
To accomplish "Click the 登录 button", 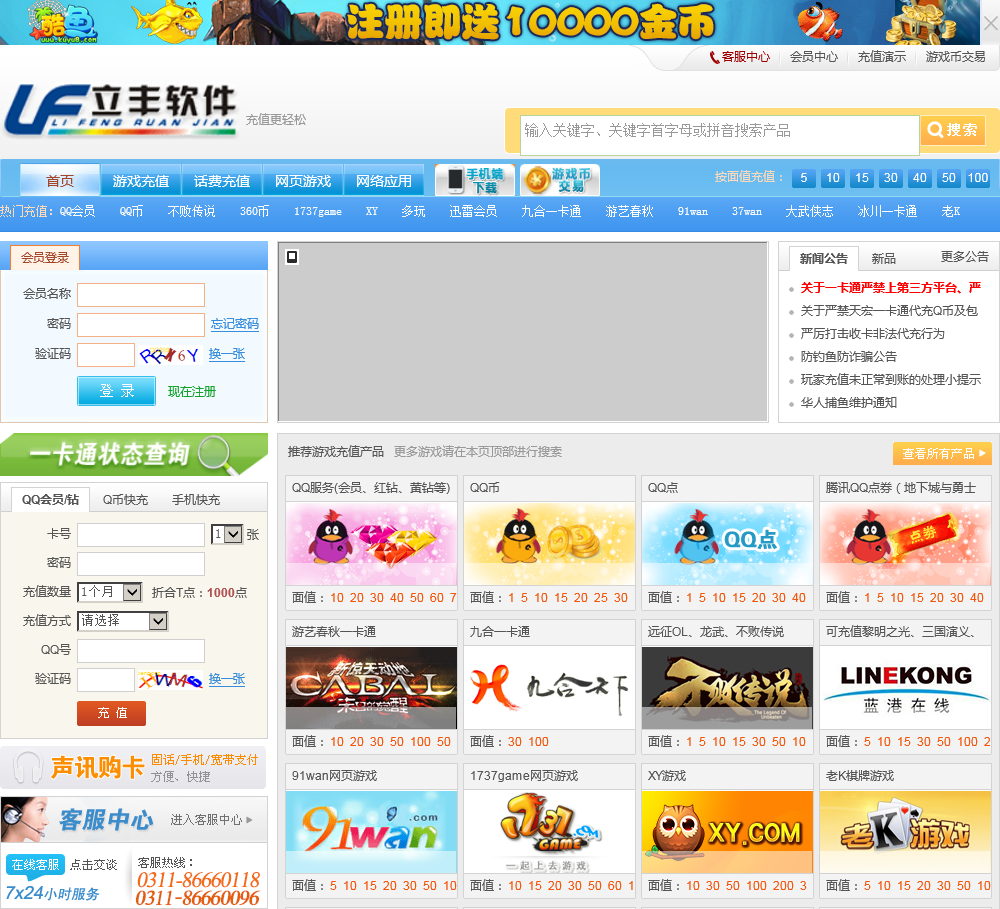I will click(117, 390).
